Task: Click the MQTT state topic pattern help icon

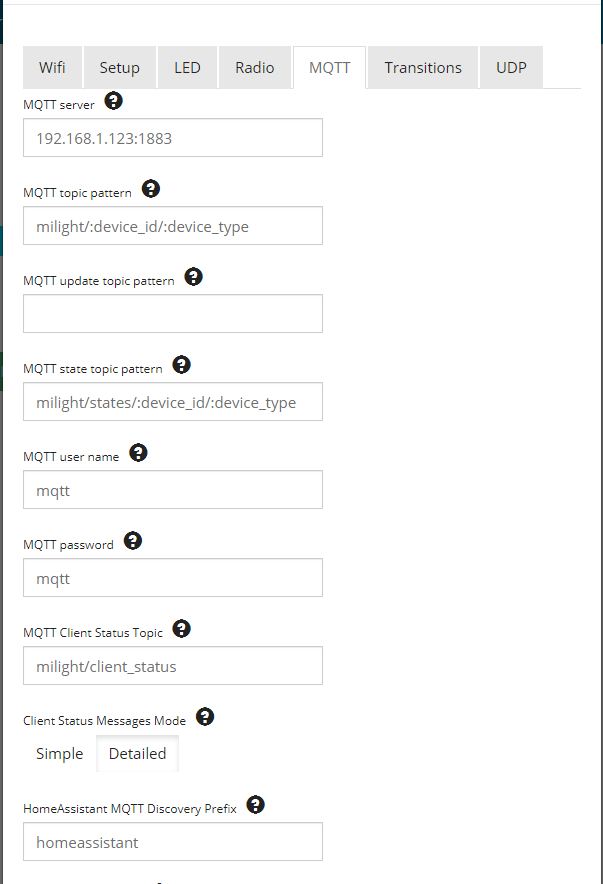Action: click(181, 365)
